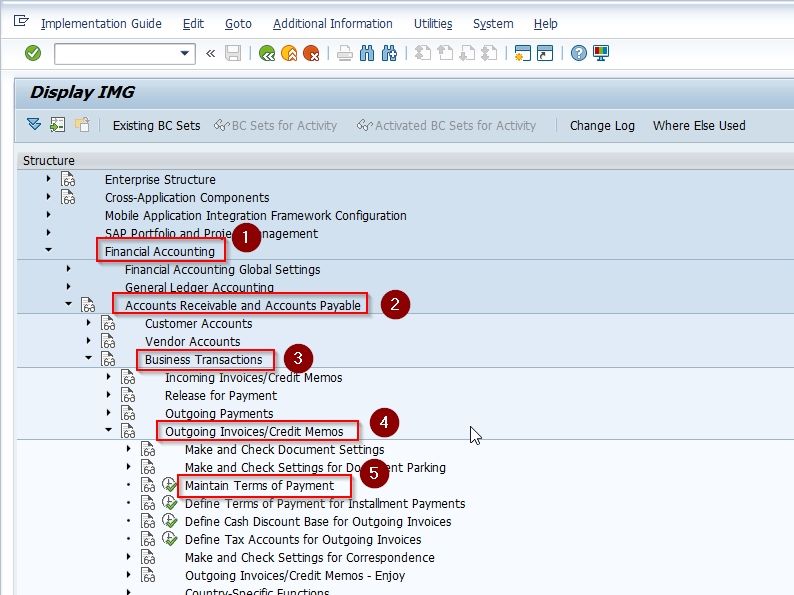Screen dimensions: 794x595
Task: Click the blue Help question mark icon
Action: point(579,53)
